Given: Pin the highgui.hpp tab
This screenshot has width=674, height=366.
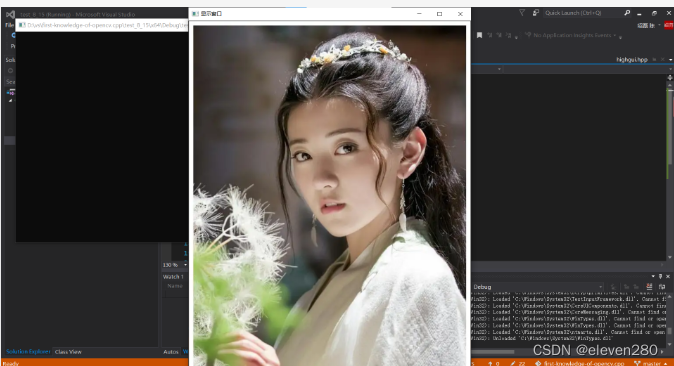Looking at the screenshot, I should pyautogui.click(x=654, y=59).
